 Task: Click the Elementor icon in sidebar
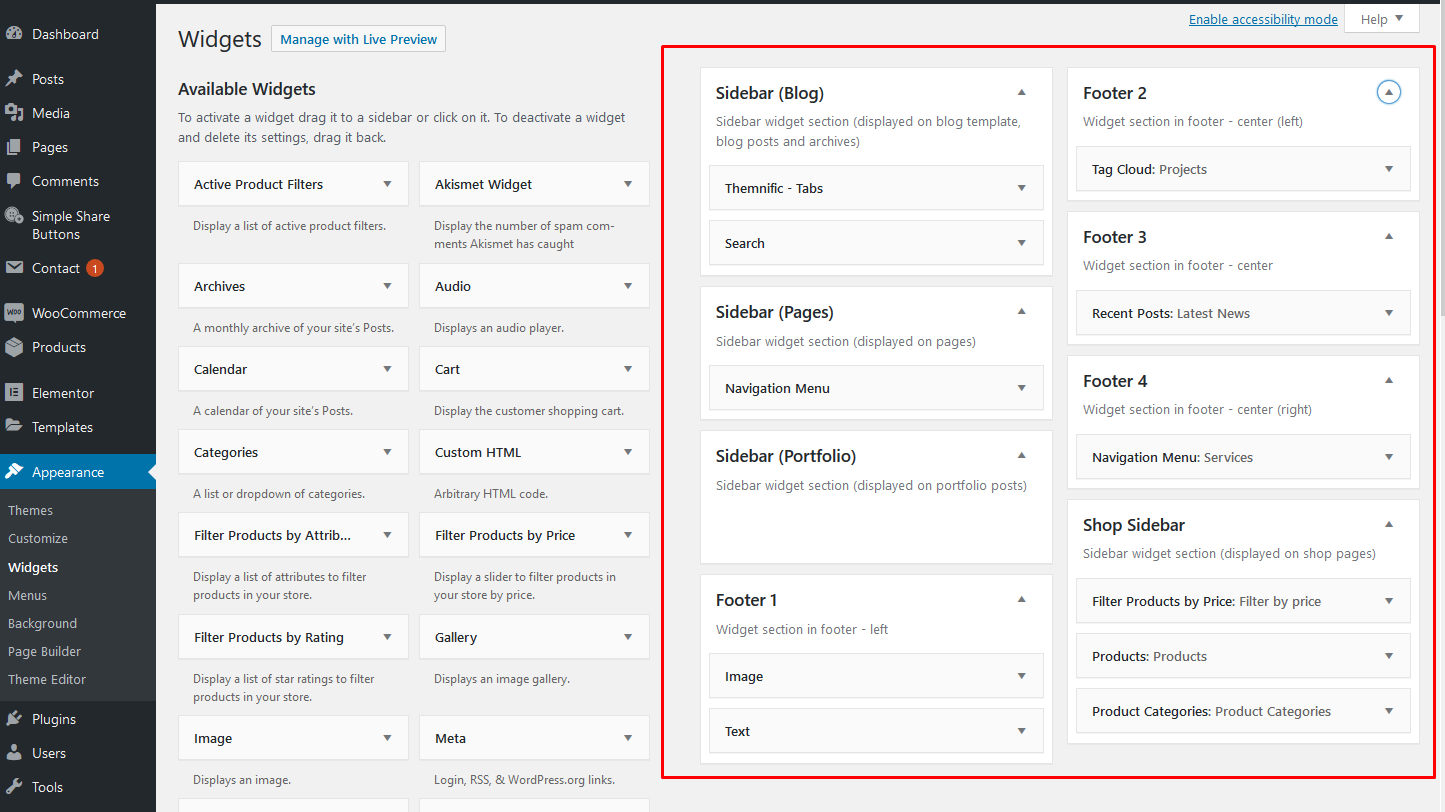(x=14, y=393)
